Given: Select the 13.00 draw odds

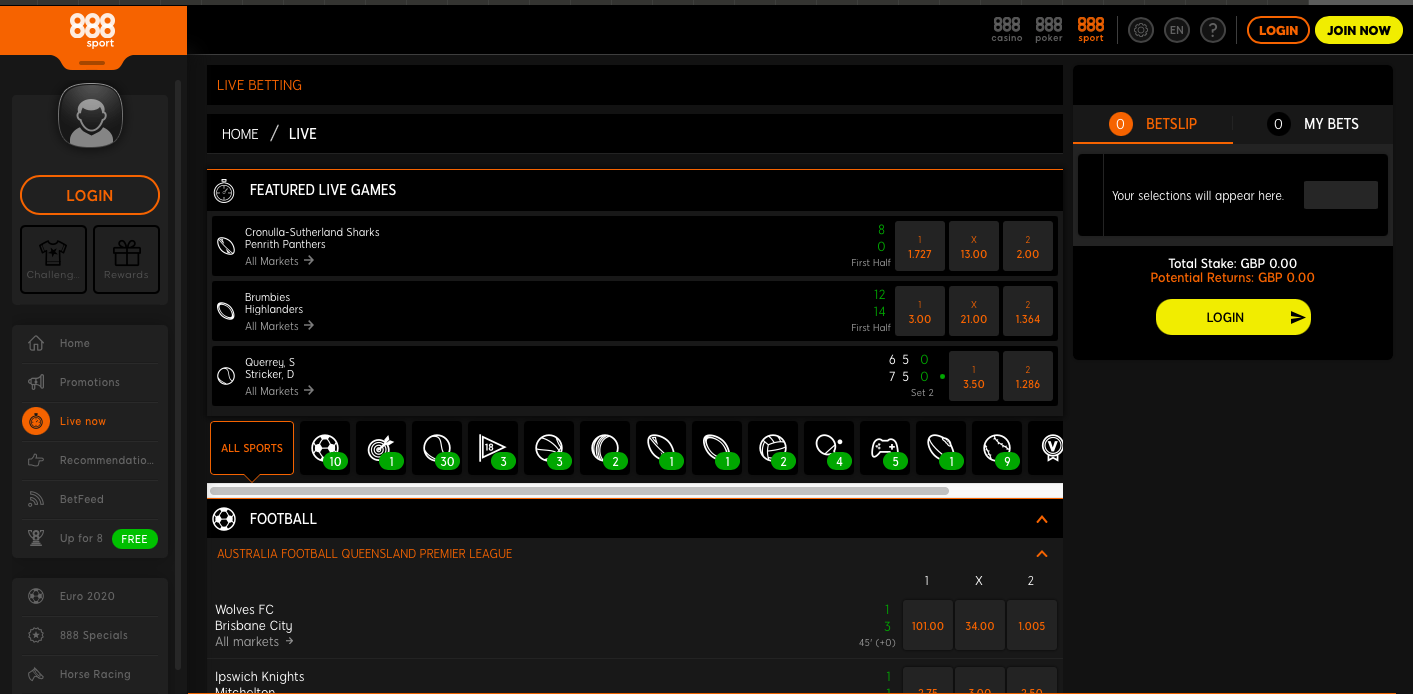Looking at the screenshot, I should pos(974,247).
